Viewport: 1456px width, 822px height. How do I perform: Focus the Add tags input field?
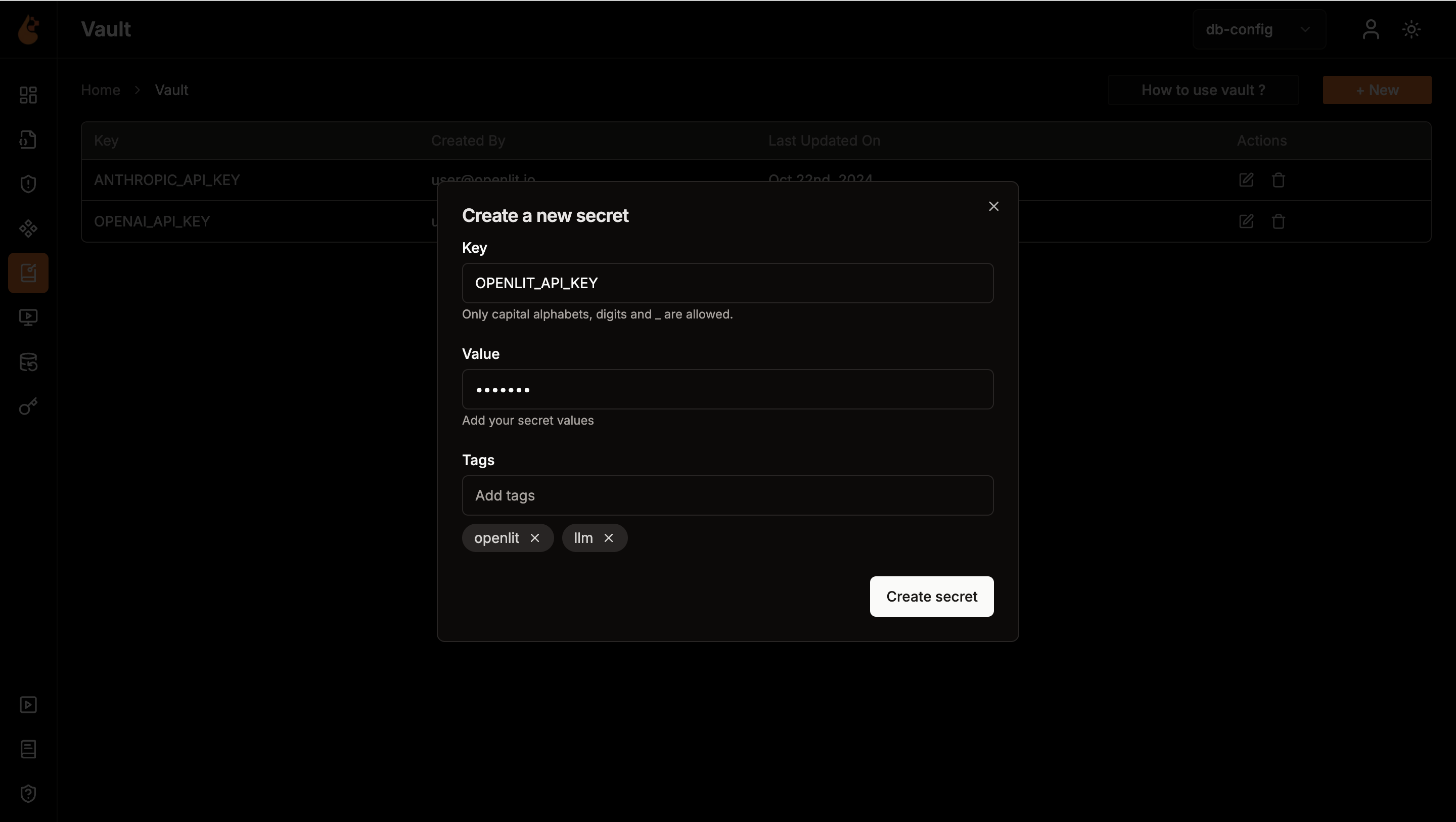[727, 495]
